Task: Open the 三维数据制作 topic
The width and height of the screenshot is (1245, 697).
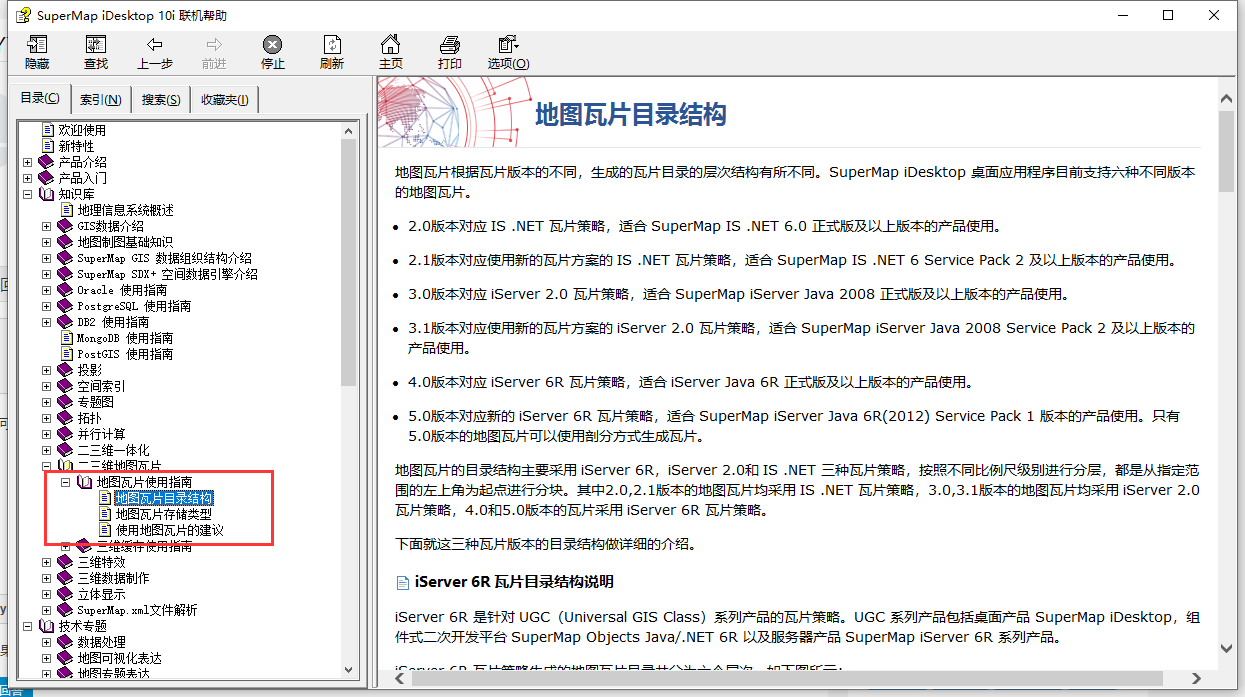Action: [114, 578]
